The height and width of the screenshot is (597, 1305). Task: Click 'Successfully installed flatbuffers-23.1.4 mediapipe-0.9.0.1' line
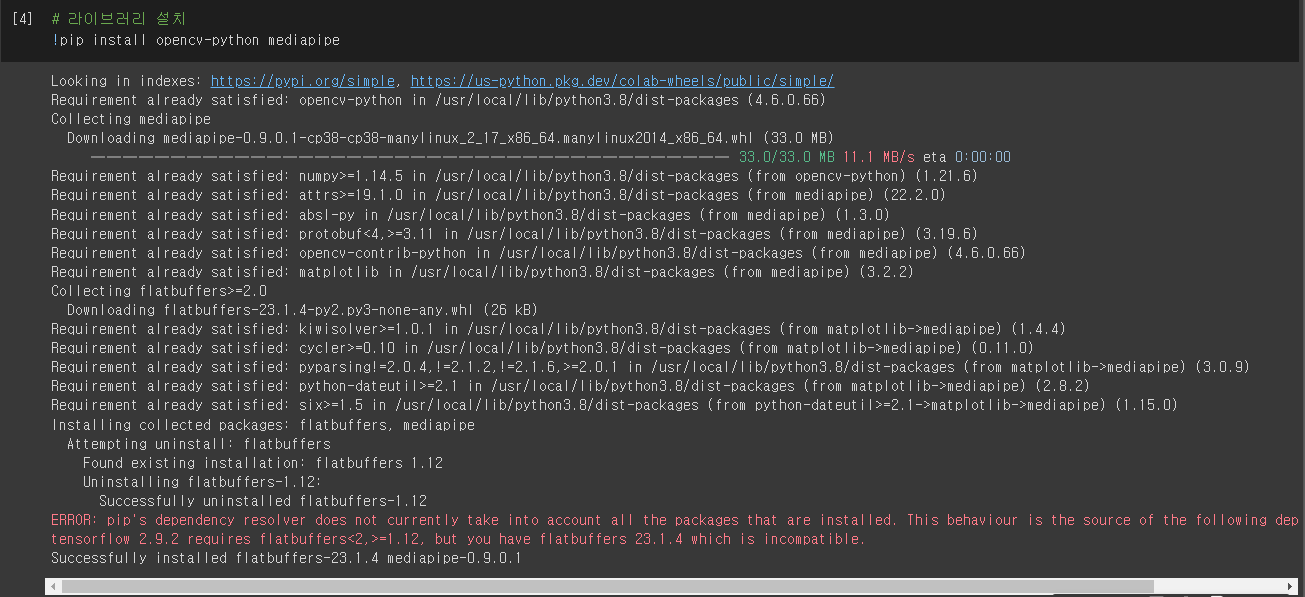point(286,557)
